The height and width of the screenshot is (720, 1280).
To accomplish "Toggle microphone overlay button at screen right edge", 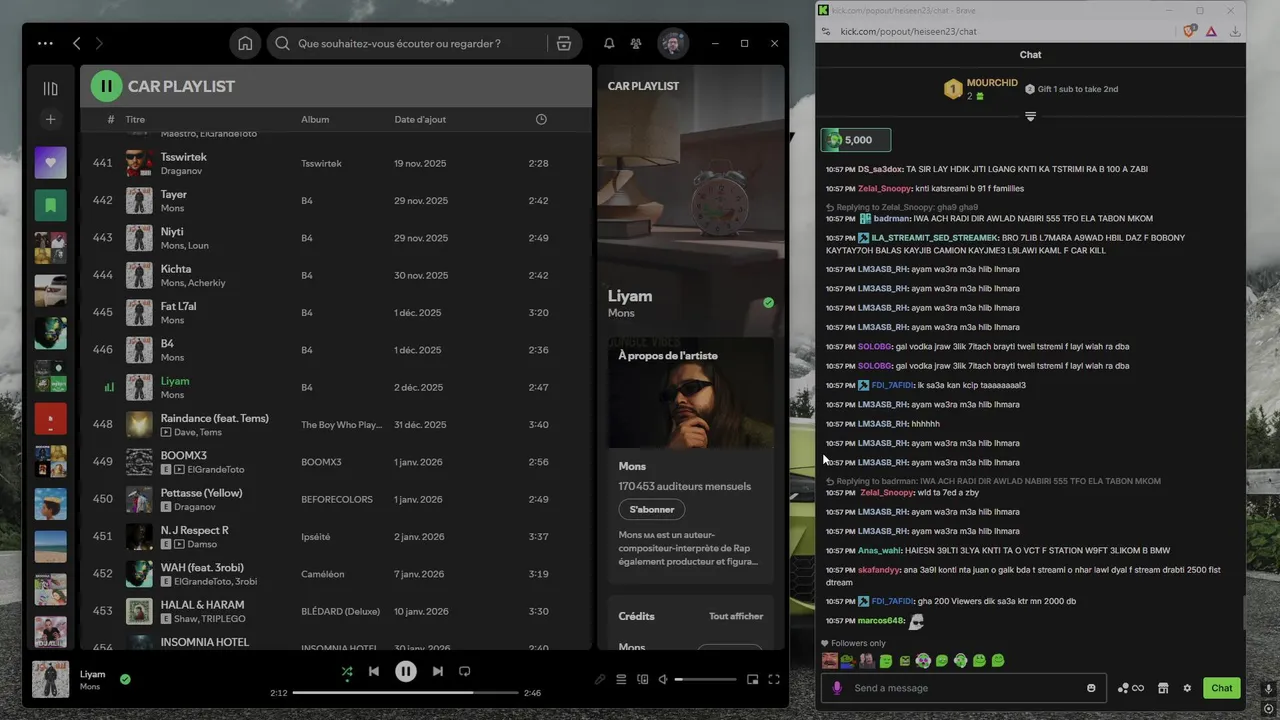I will 1269,689.
